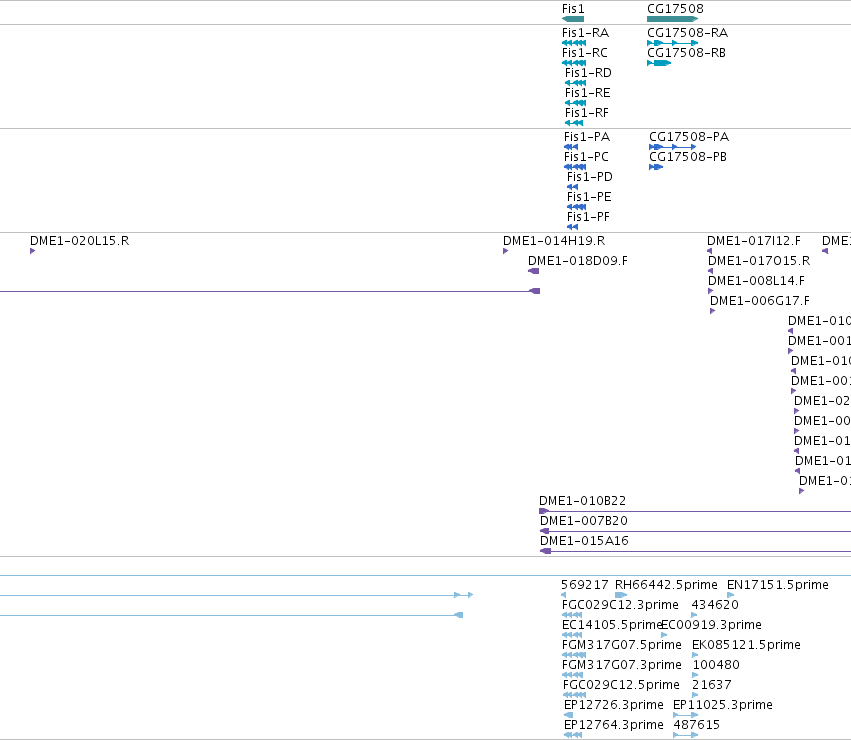Select the CG17508 gene label
Screen dimensions: 851x740
coord(675,9)
